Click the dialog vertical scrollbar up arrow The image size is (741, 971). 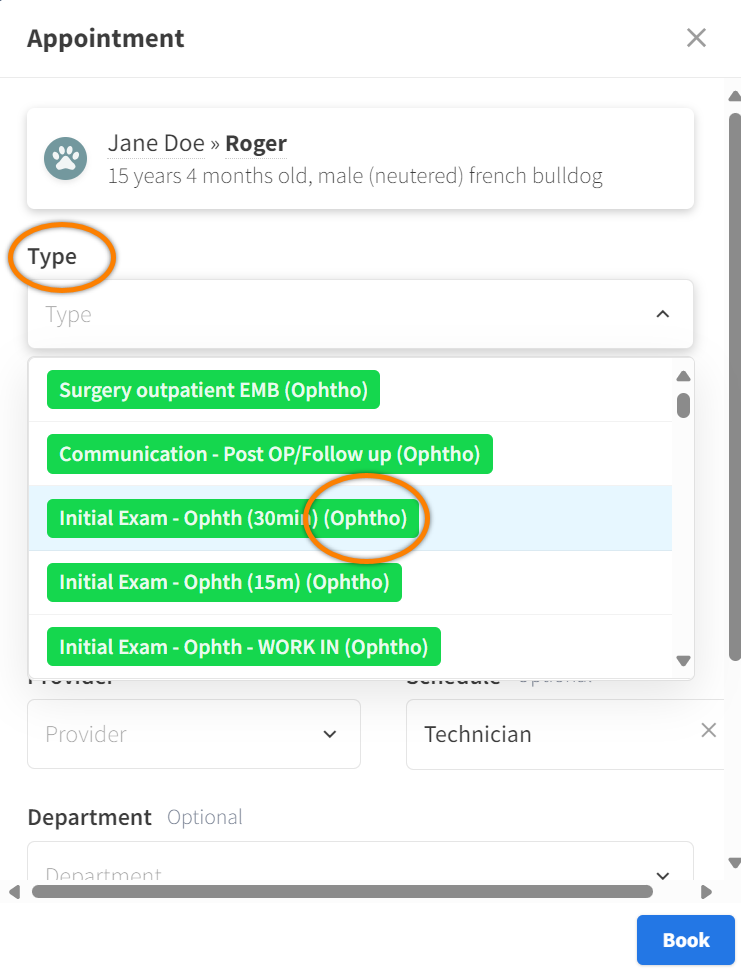tap(734, 97)
